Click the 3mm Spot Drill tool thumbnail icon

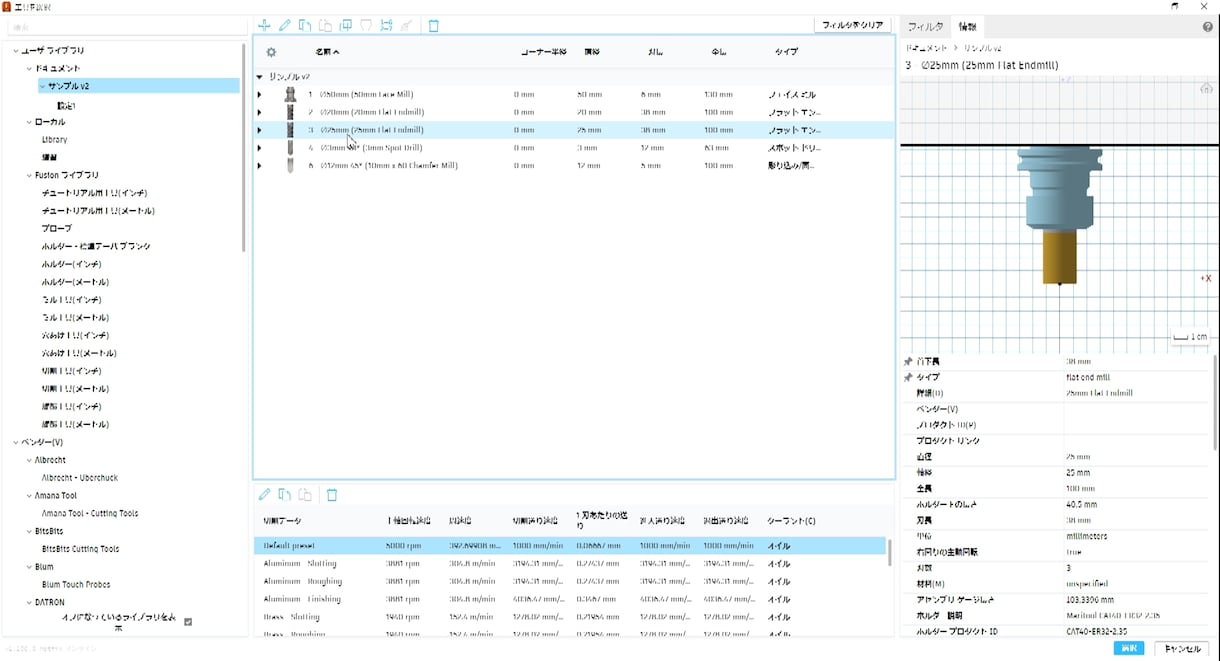point(290,148)
